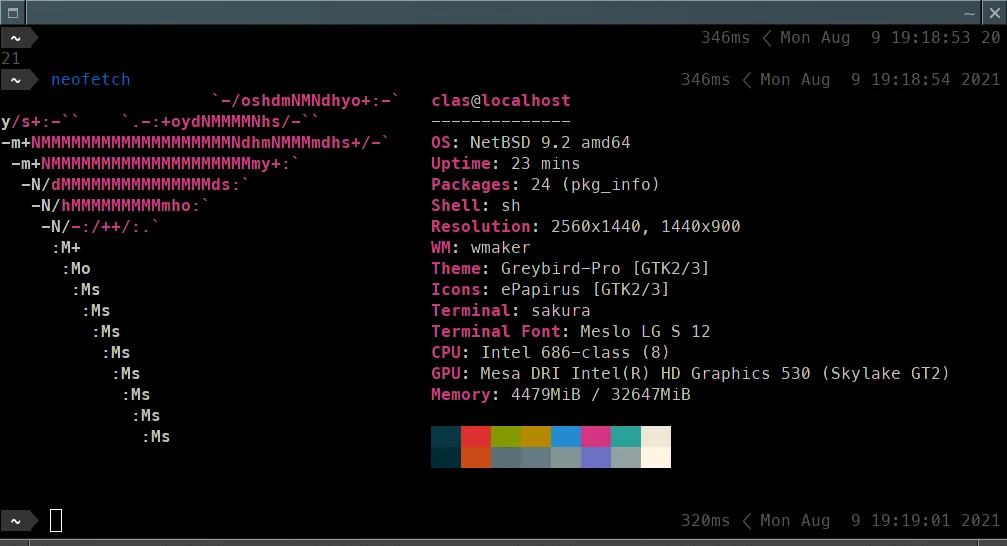Click the tilde prompt badge beside neofetch
1007x546 pixels.
pyautogui.click(x=18, y=80)
